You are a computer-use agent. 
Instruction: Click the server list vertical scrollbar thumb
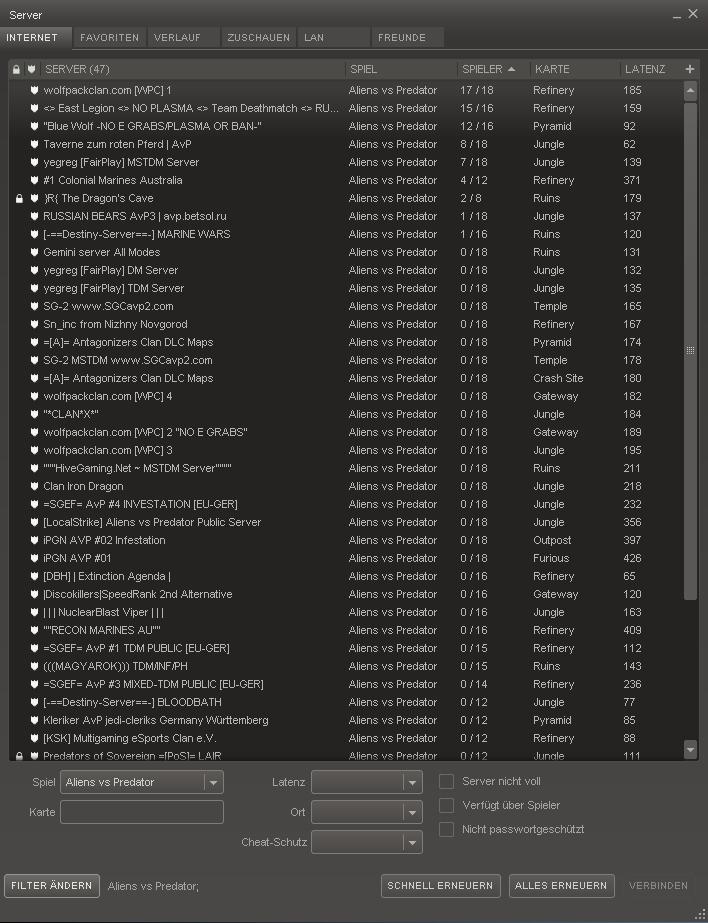click(690, 351)
